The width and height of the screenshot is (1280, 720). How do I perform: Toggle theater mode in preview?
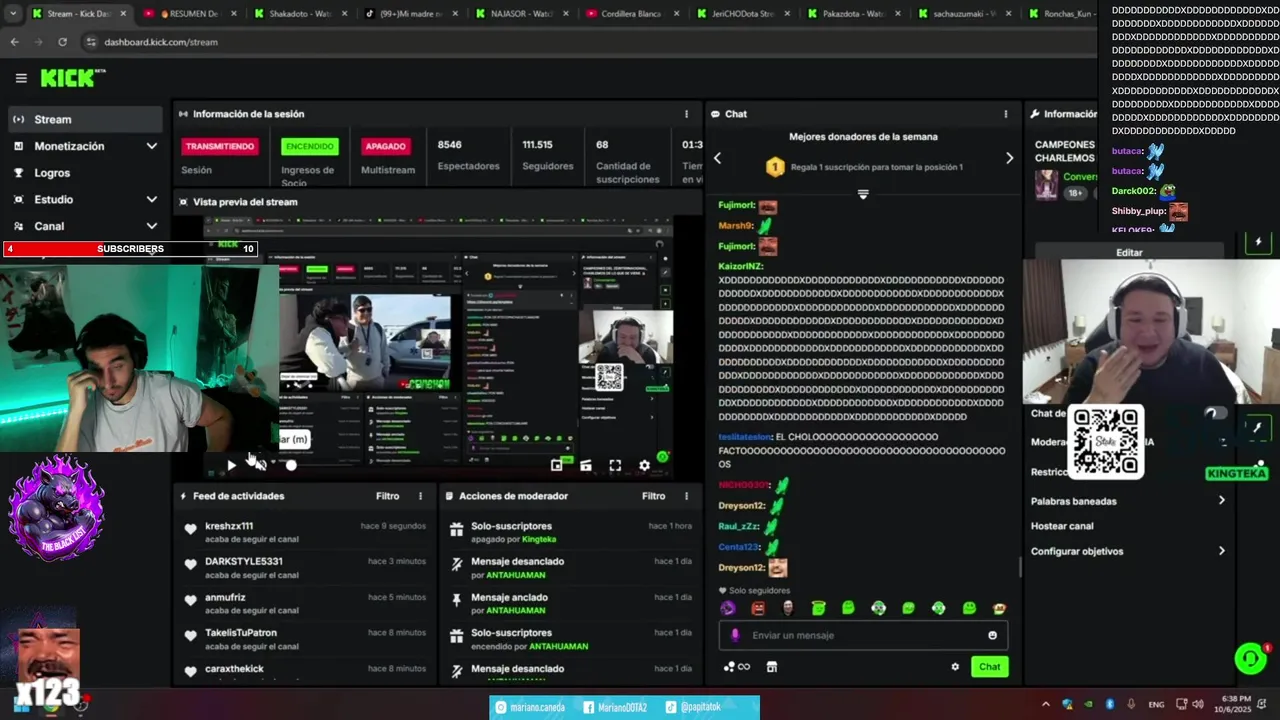[586, 465]
